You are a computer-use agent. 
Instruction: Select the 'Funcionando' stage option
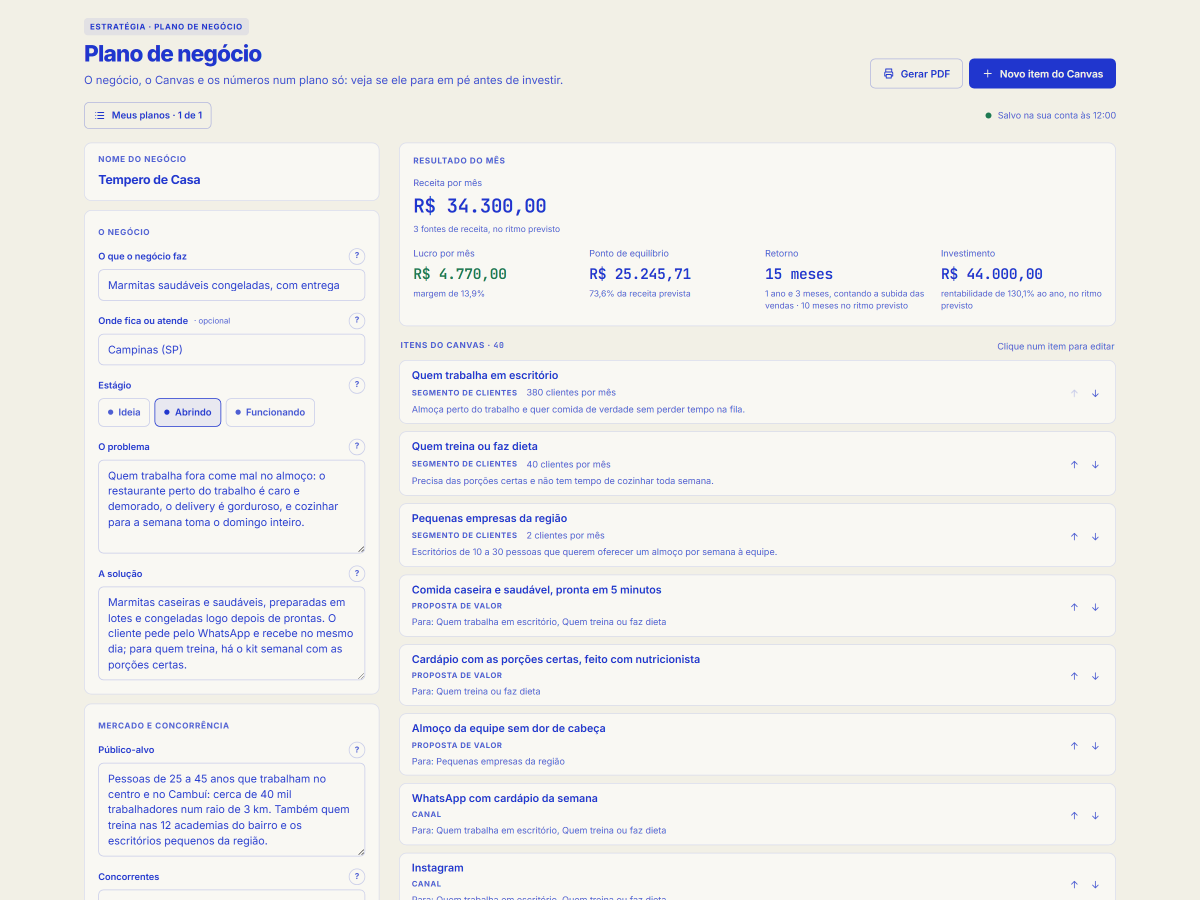click(x=270, y=412)
